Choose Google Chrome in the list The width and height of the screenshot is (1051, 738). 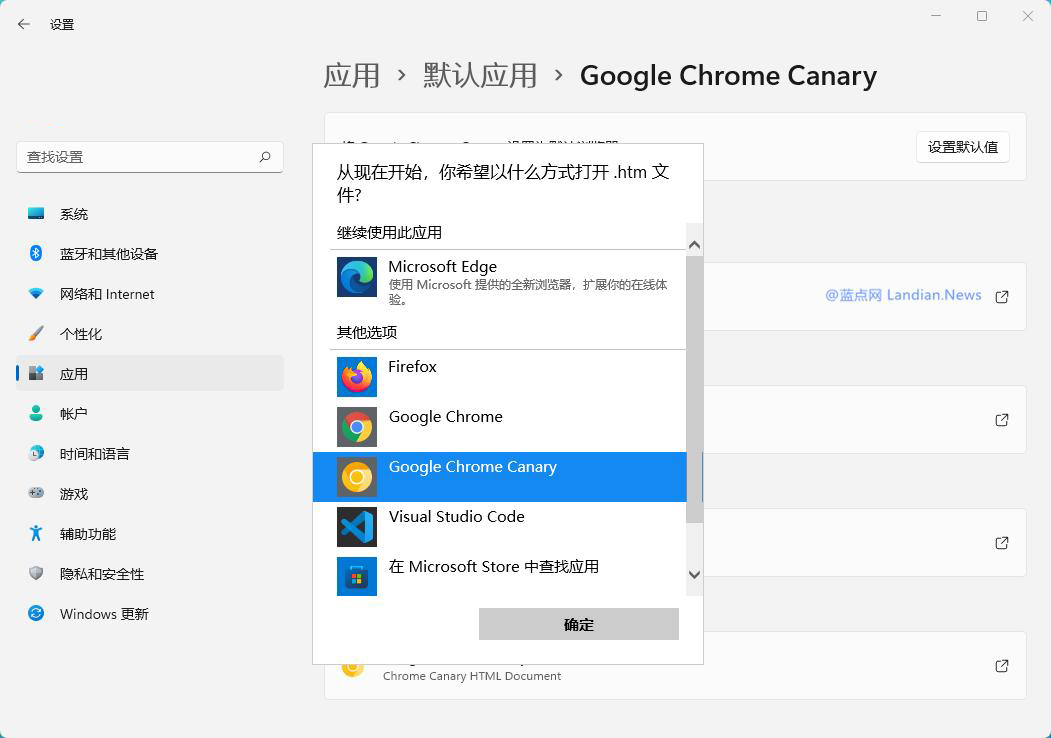500,427
